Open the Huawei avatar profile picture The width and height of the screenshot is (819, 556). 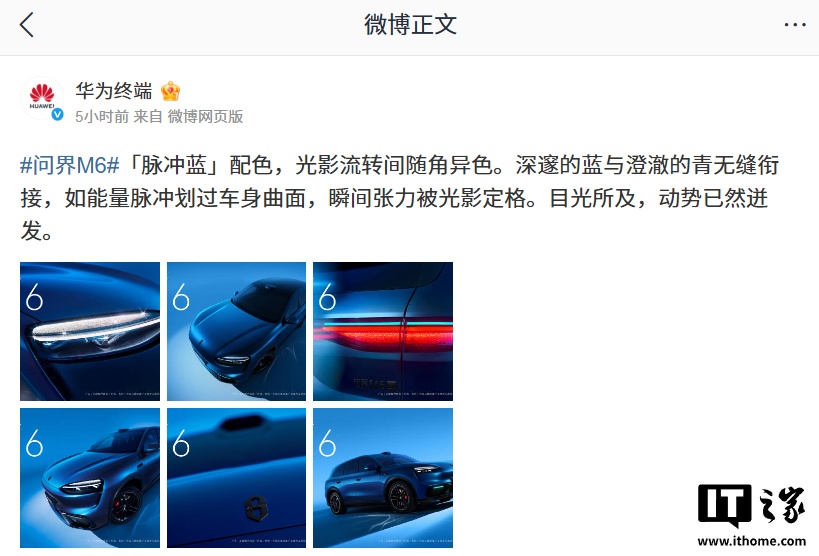click(x=42, y=98)
